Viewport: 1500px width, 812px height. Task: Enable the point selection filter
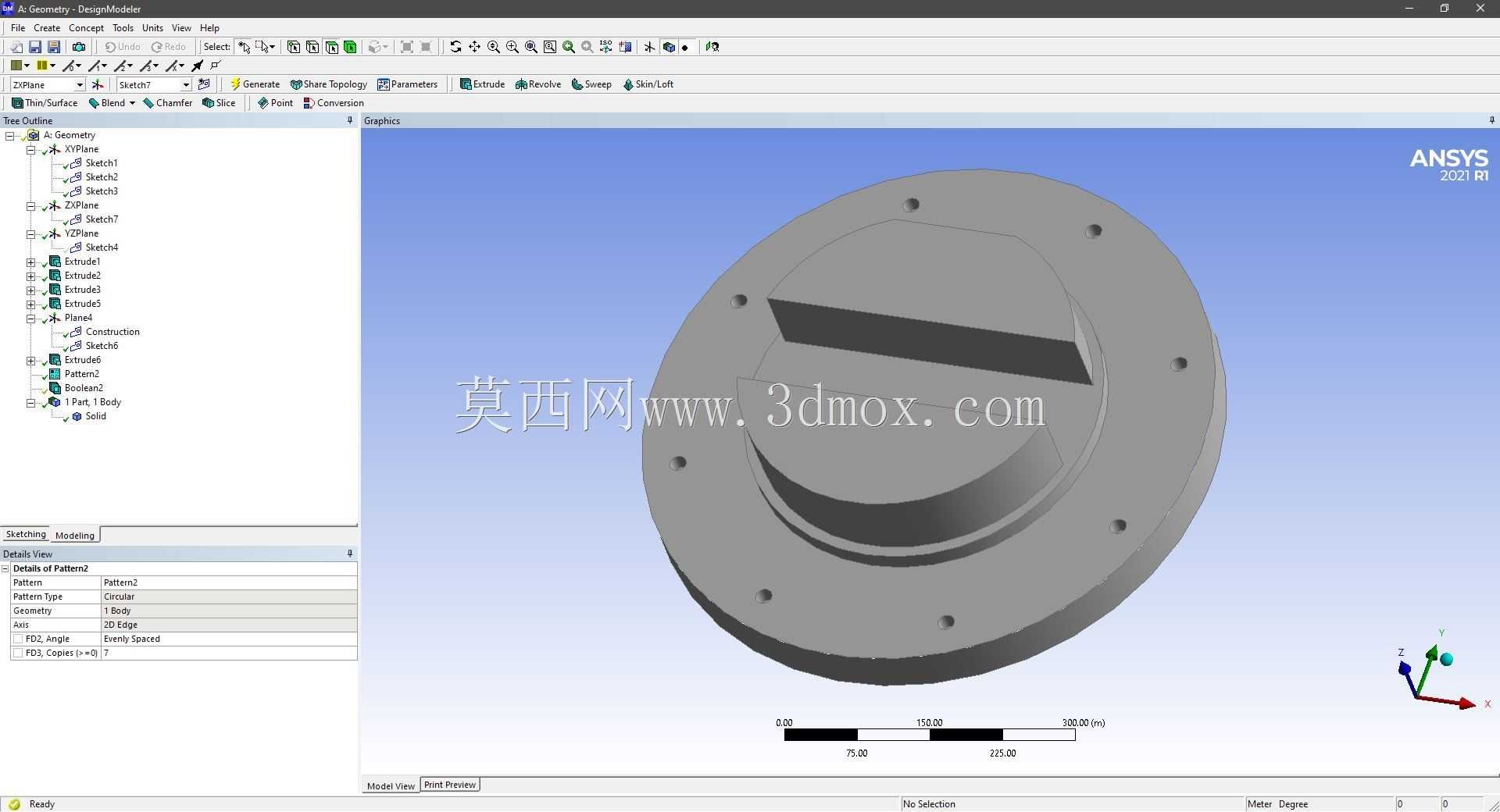click(x=294, y=47)
